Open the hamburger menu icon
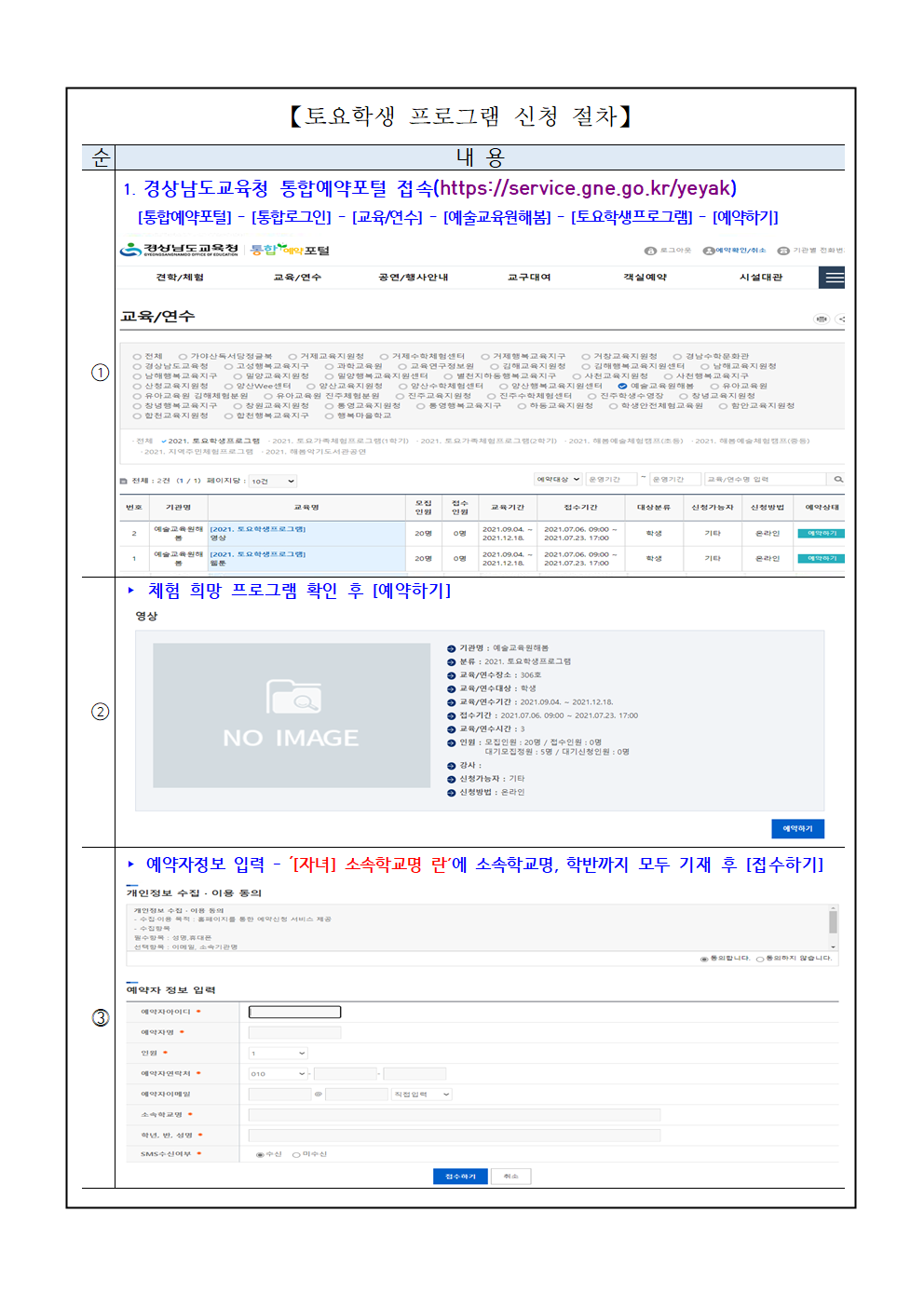This screenshot has height=1307, width=924. click(832, 277)
